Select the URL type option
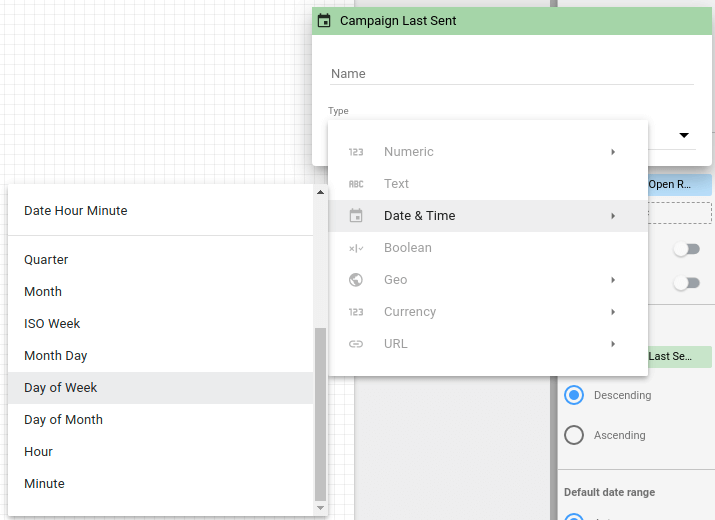This screenshot has width=715, height=520. [488, 343]
